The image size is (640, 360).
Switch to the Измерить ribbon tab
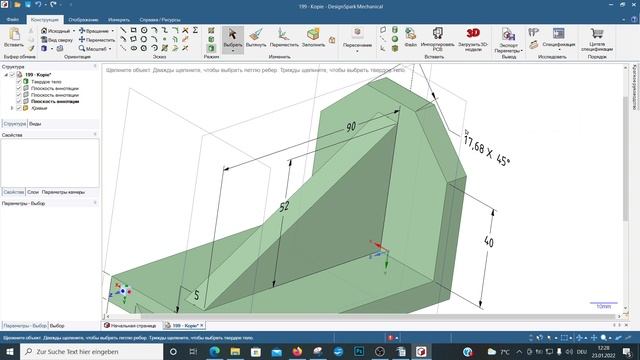tap(119, 20)
